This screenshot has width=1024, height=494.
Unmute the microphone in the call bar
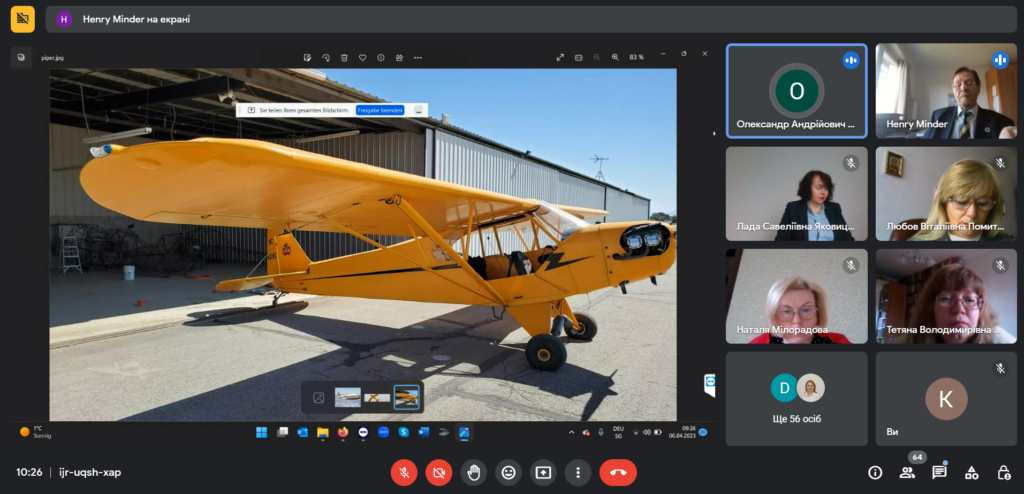point(404,472)
